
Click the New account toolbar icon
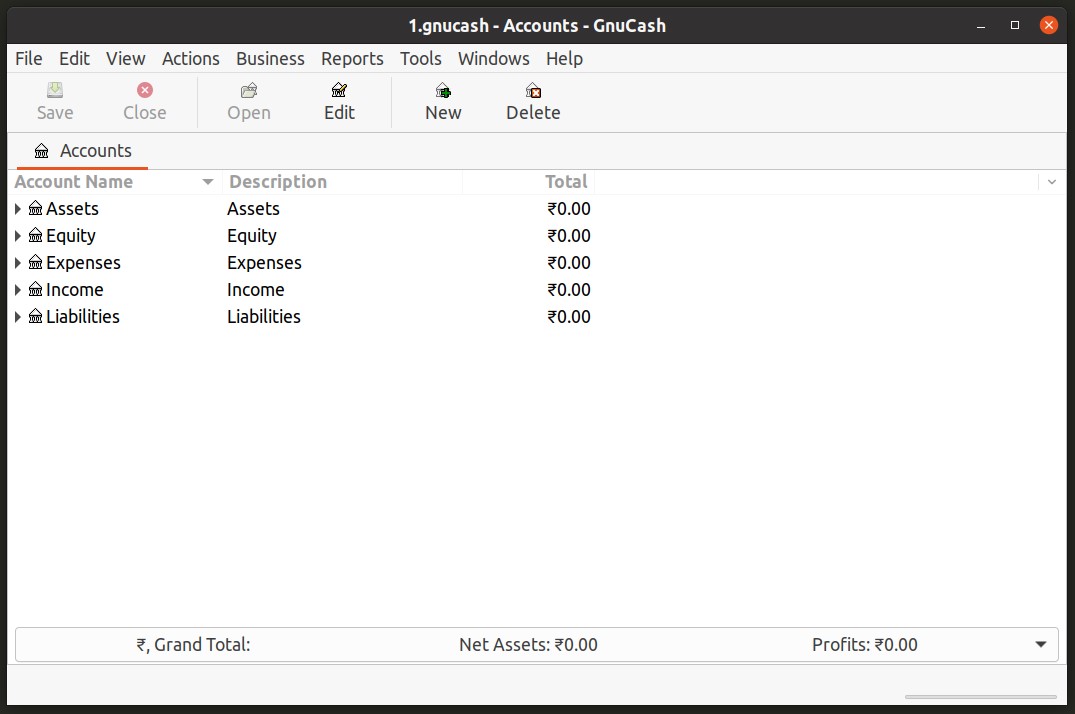(443, 91)
